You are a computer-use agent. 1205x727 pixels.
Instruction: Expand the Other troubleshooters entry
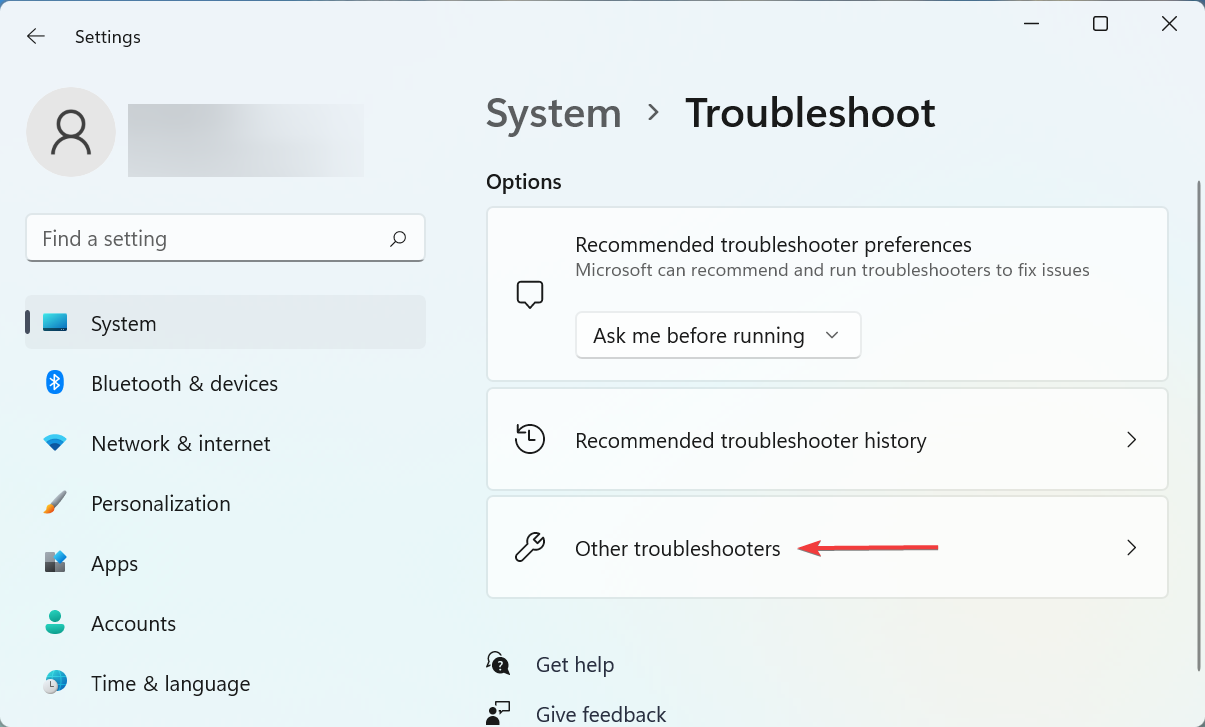pos(827,547)
